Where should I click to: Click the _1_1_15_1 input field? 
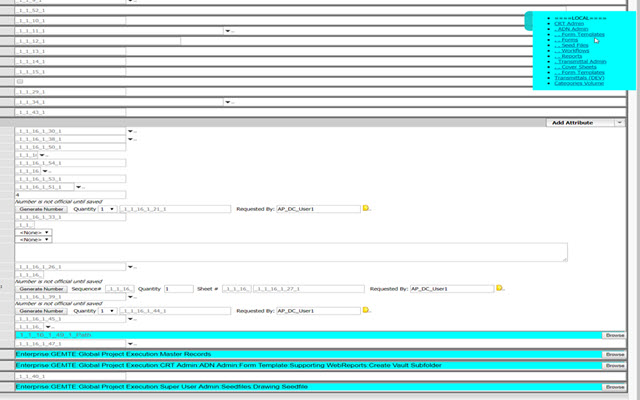[x=70, y=72]
